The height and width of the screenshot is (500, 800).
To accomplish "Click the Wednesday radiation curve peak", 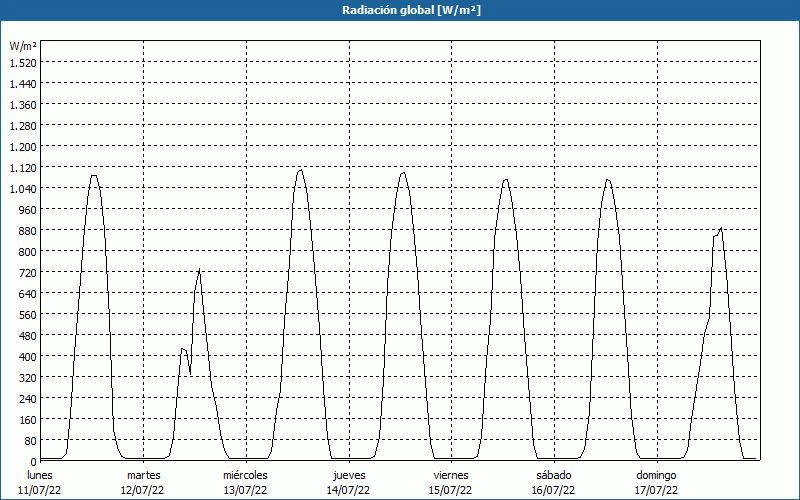I will pyautogui.click(x=300, y=170).
